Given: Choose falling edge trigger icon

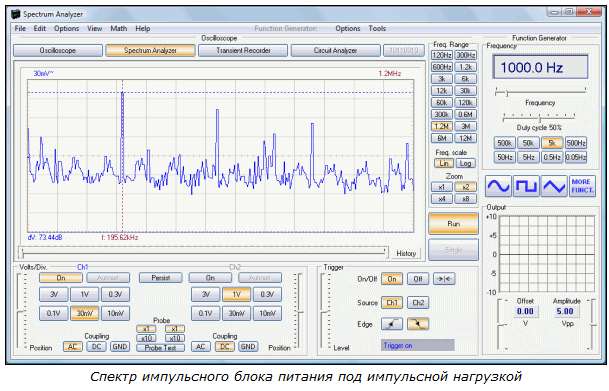Looking at the screenshot, I should click(x=418, y=324).
